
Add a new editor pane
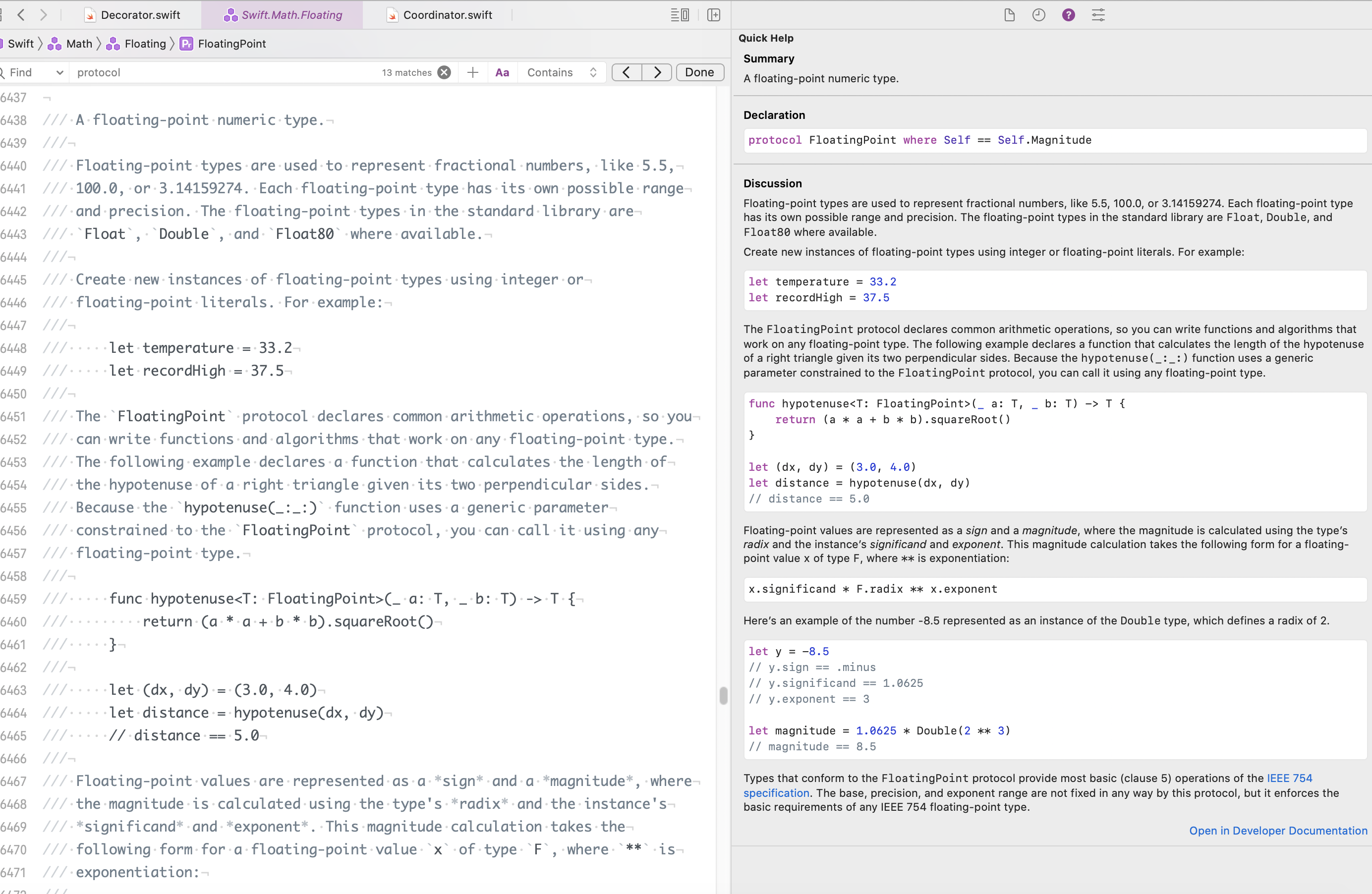[714, 15]
